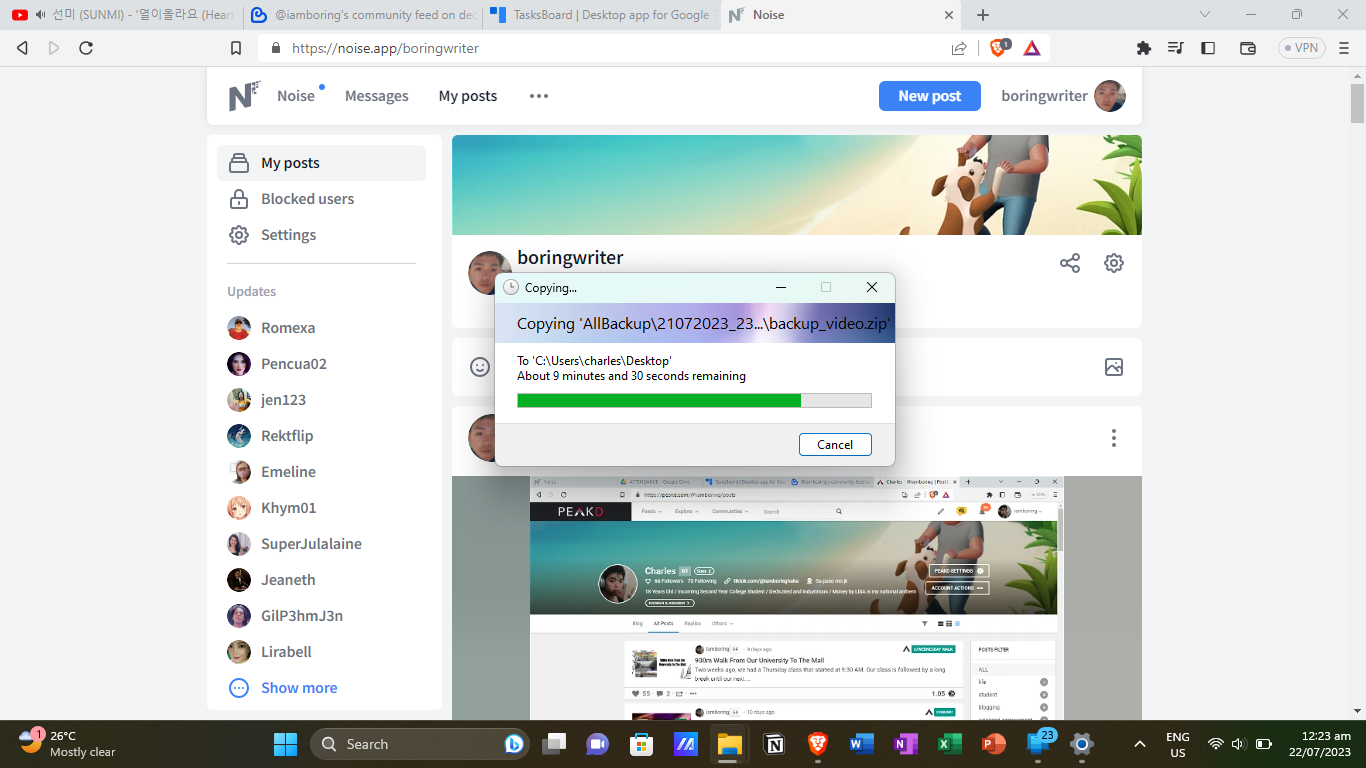Image resolution: width=1366 pixels, height=768 pixels.
Task: Expand the tab search dropdown arrow
Action: 1204,15
